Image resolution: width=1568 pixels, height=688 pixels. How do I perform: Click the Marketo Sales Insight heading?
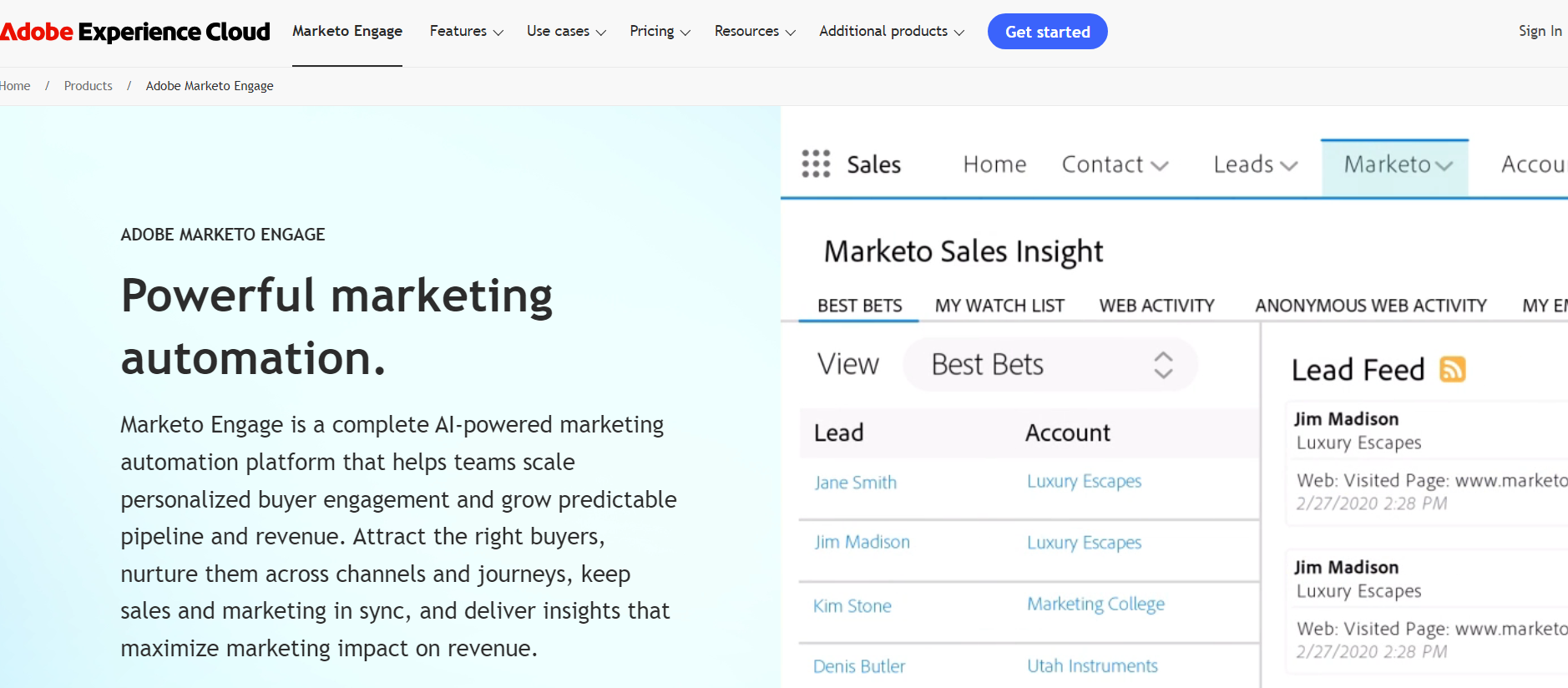point(964,251)
